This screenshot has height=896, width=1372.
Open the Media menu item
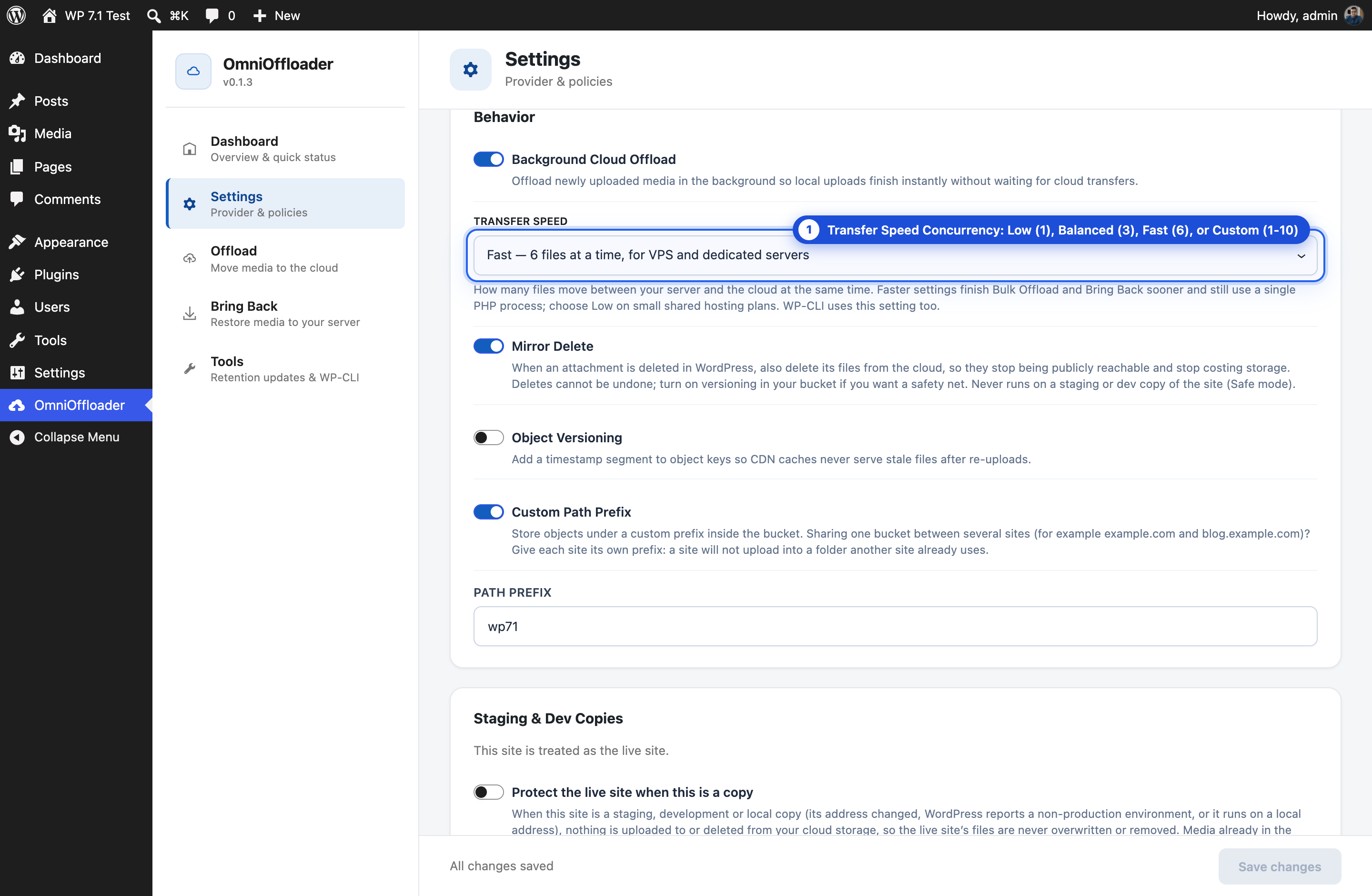[76, 134]
